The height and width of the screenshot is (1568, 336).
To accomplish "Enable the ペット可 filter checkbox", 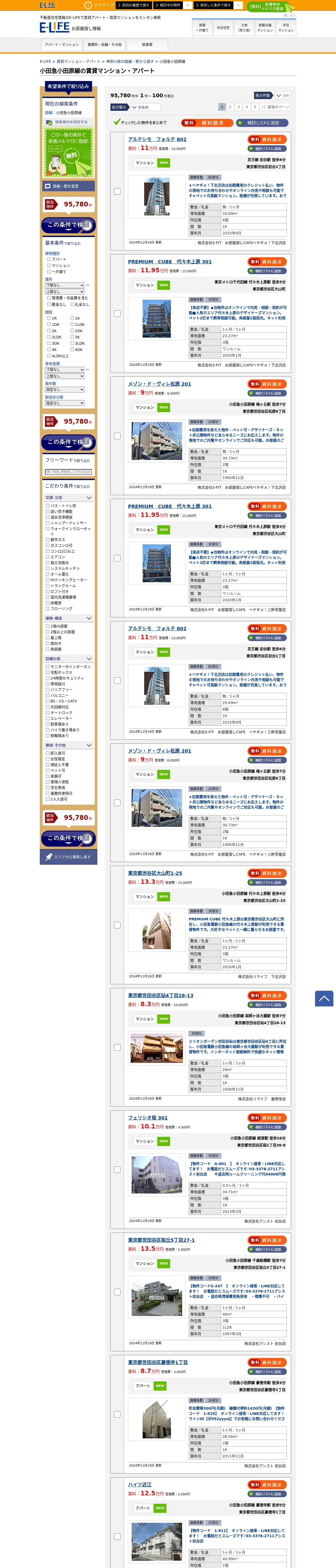I will click(x=48, y=771).
